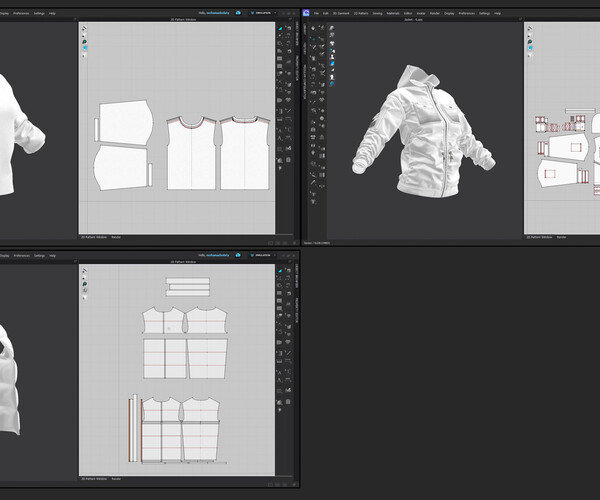This screenshot has width=600, height=500.
Task: Click the app logo in top-right window
Action: 306,13
